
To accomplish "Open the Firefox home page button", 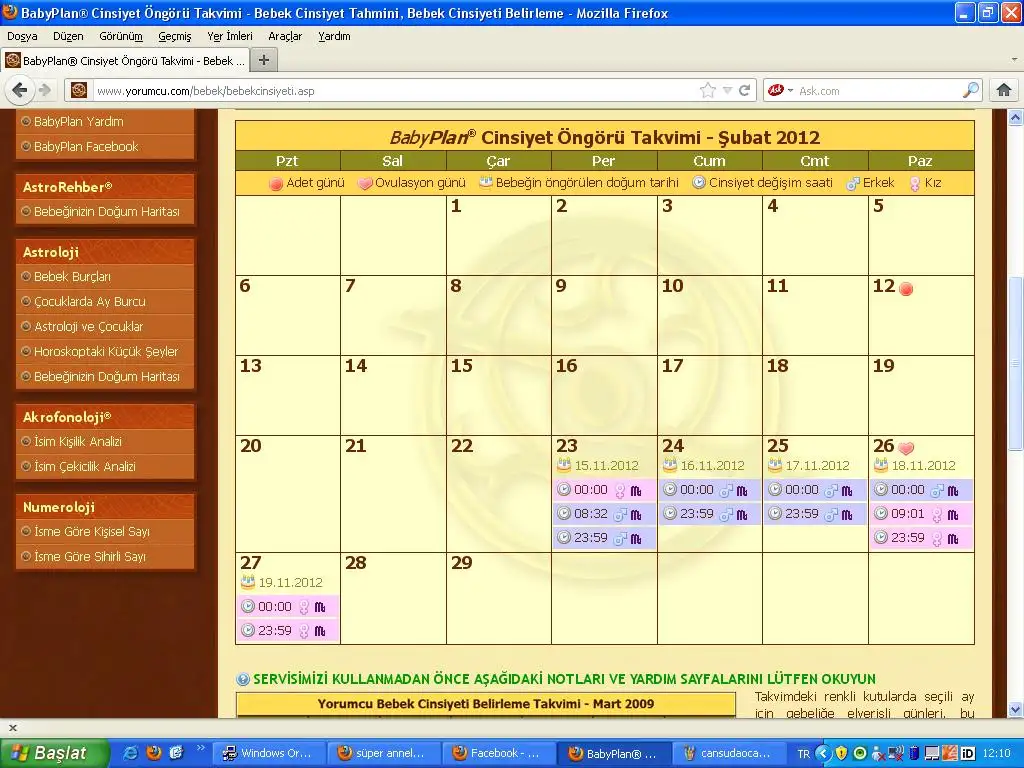I will point(1004,90).
